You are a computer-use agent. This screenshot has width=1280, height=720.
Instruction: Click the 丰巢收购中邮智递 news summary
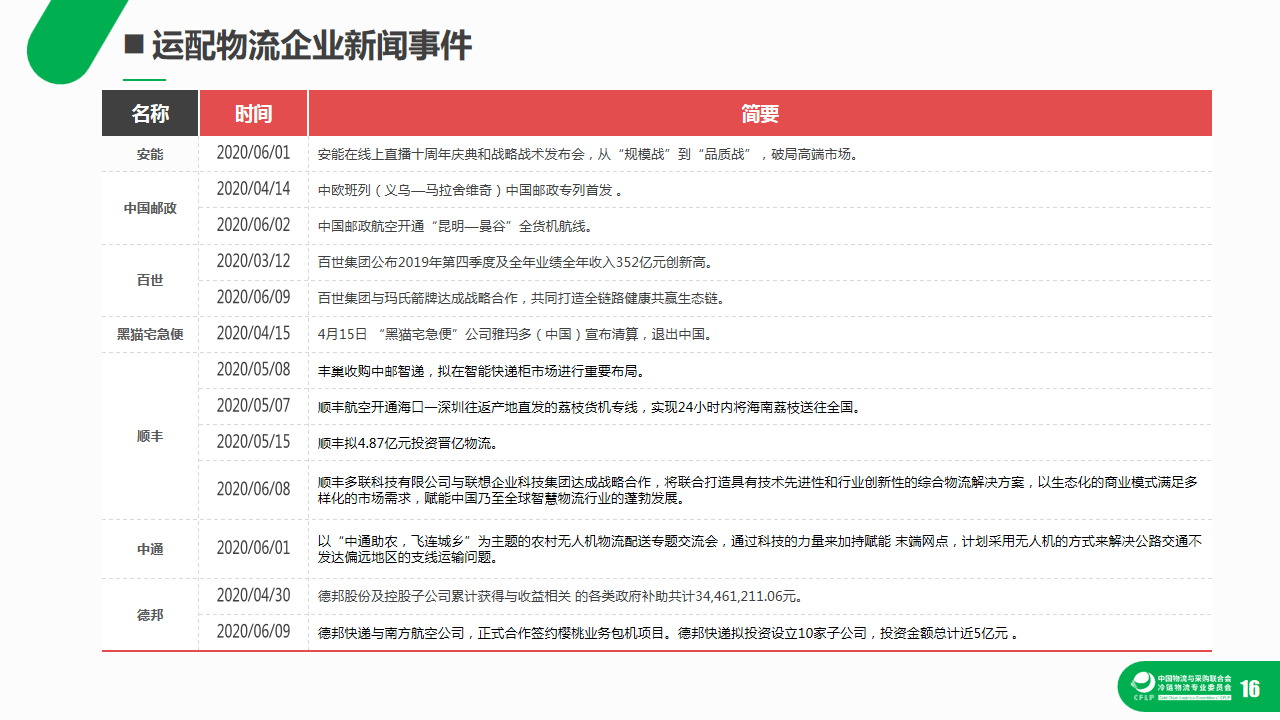coord(480,370)
